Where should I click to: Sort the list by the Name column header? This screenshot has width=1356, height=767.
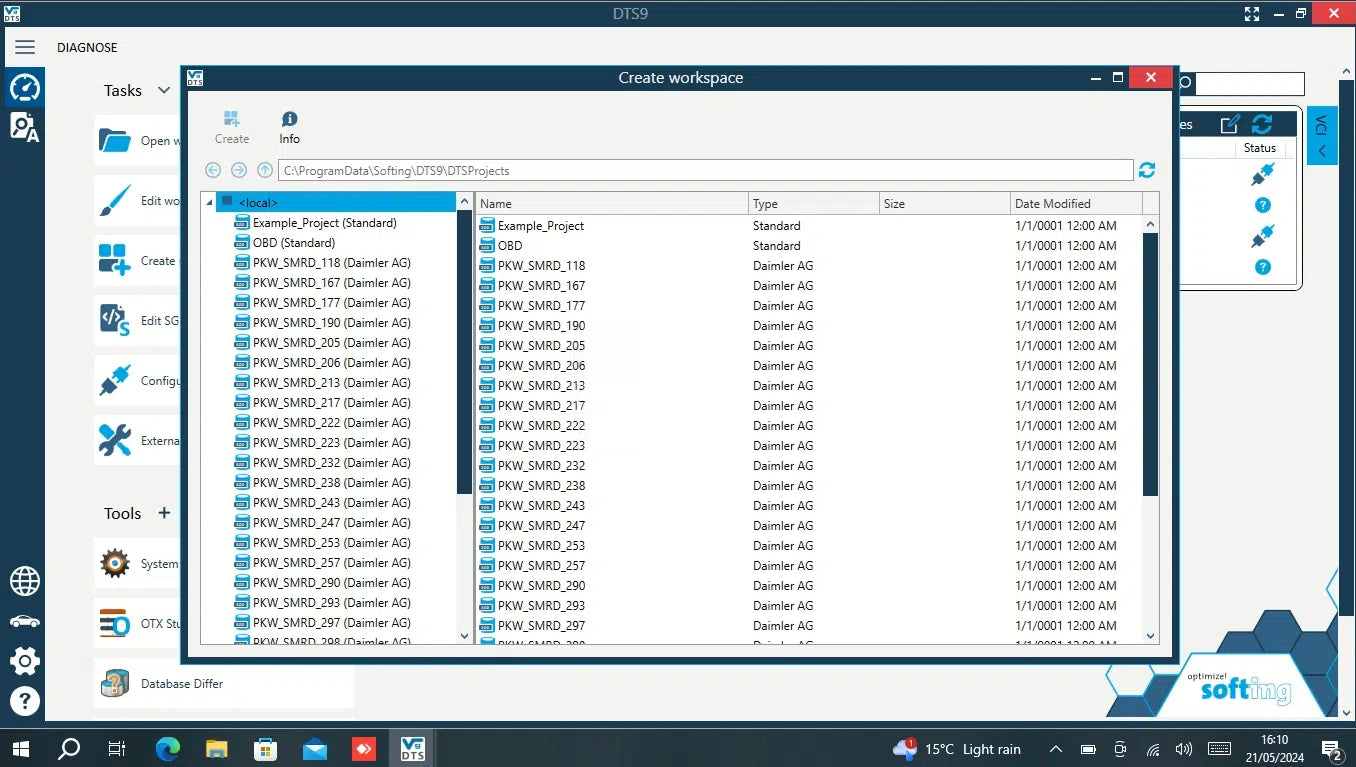pyautogui.click(x=611, y=204)
